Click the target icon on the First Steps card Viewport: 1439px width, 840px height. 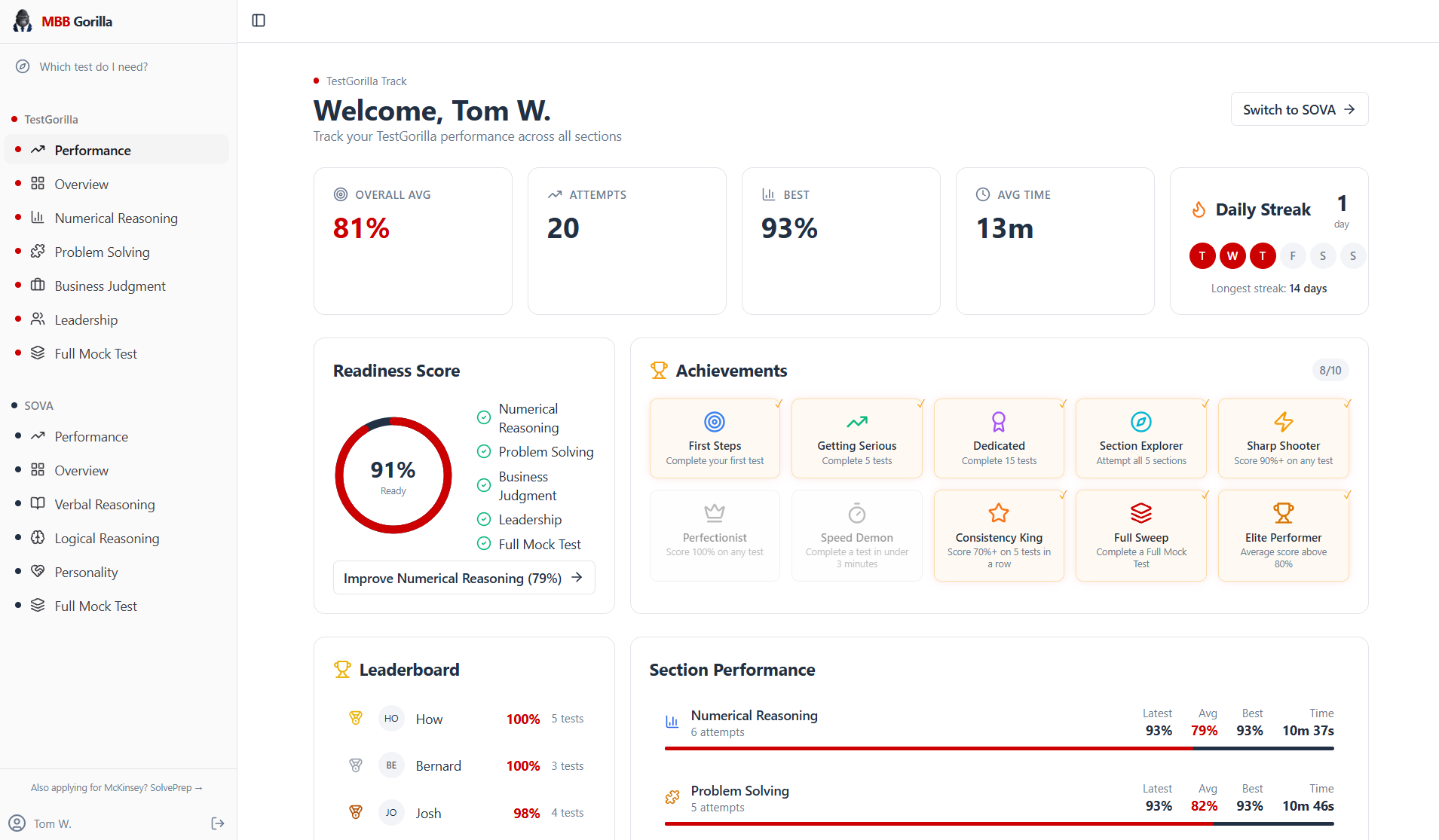tap(715, 422)
